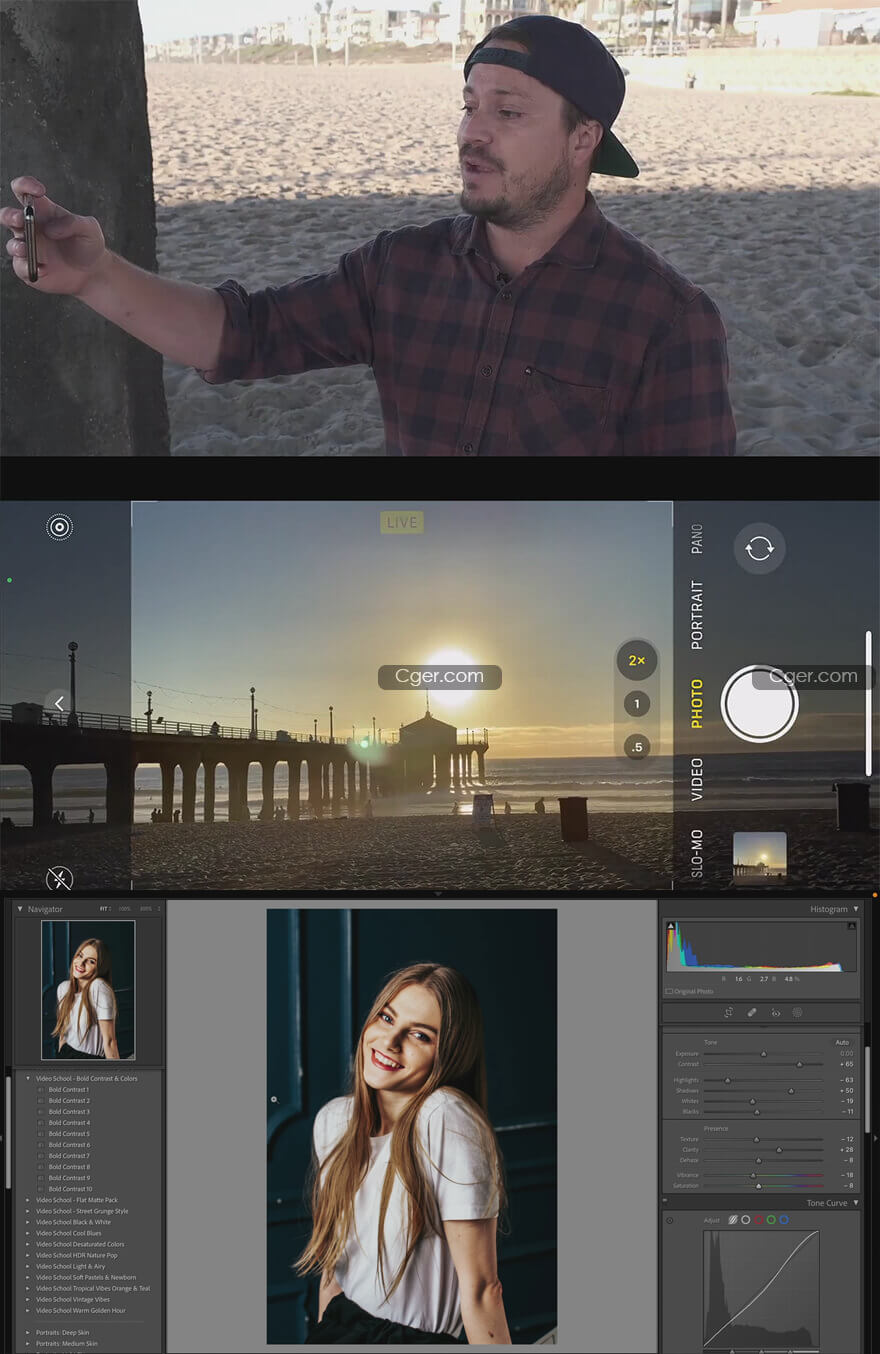
Task: Select the spot removal healing tool
Action: tap(752, 1013)
